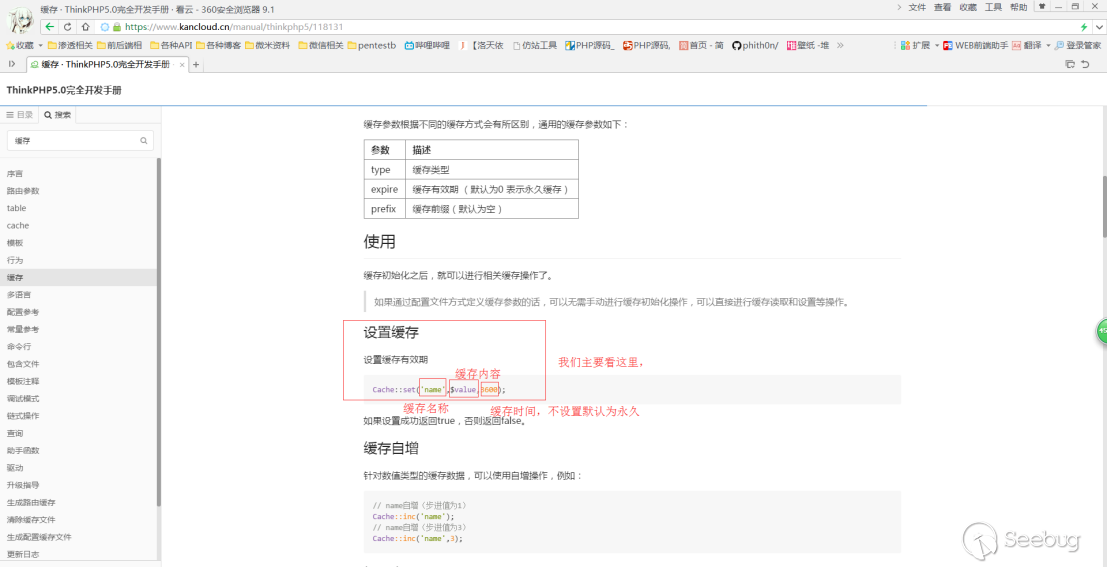The image size is (1108, 568).
Task: Open the first PHP源码_ bookmark
Action: [x=590, y=45]
